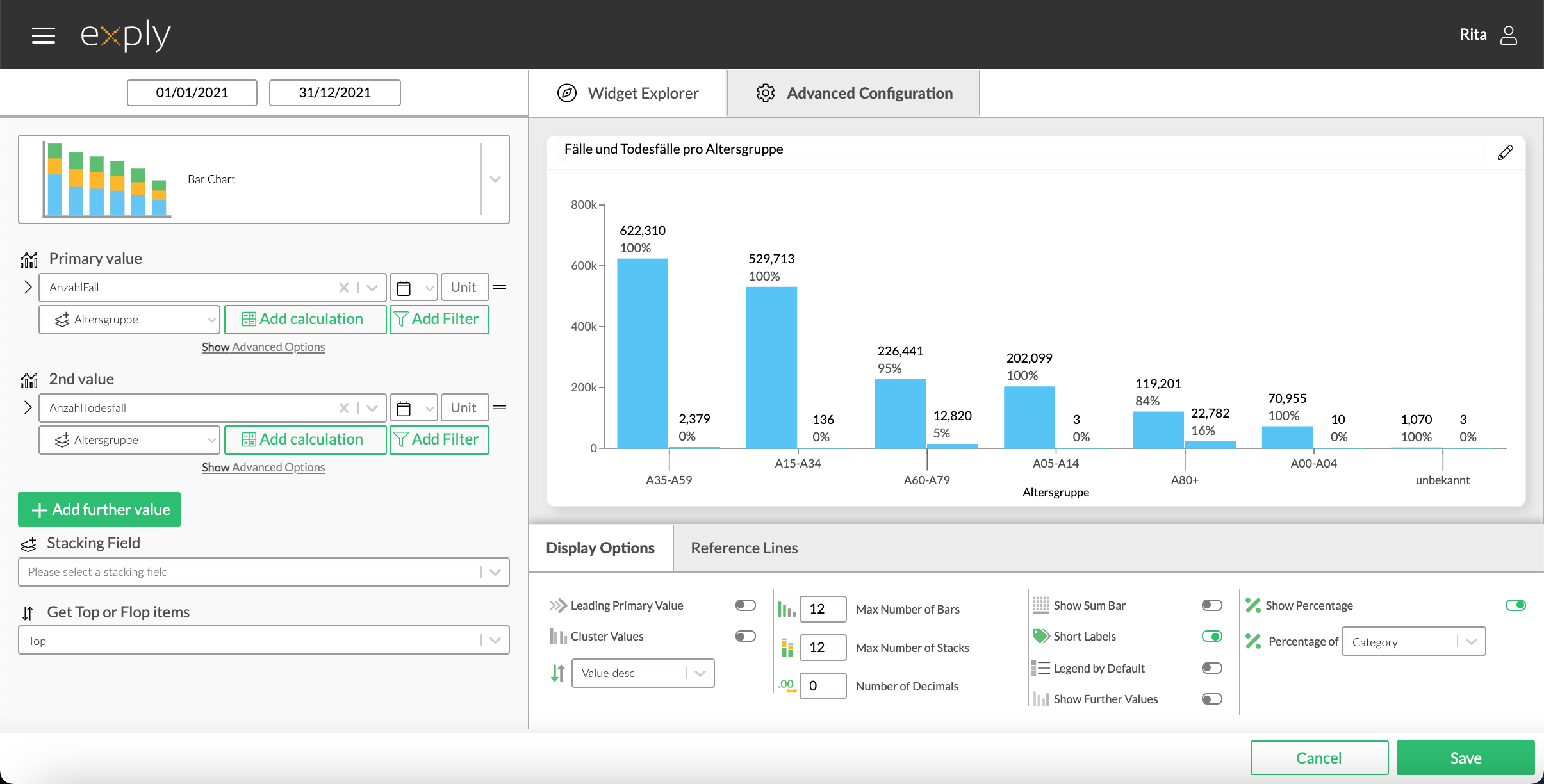Turn on Legend by Default toggle
Screen dimensions: 1544x784
tap(1211, 668)
